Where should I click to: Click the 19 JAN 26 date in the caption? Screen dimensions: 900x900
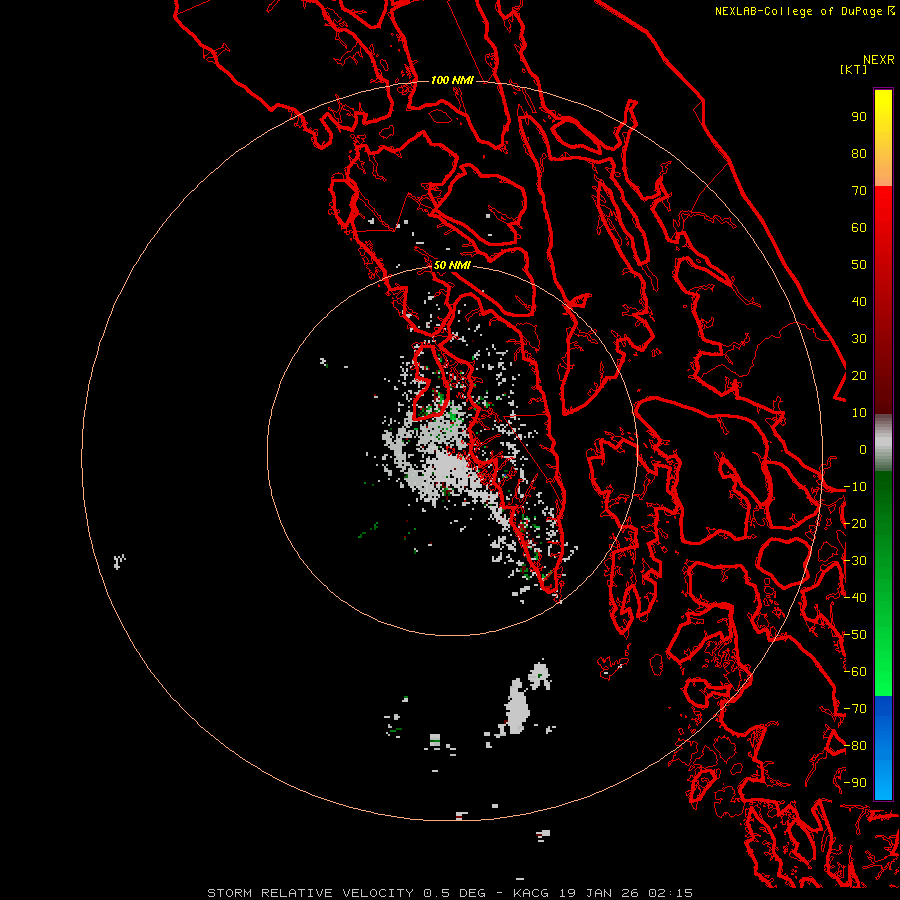click(x=599, y=893)
